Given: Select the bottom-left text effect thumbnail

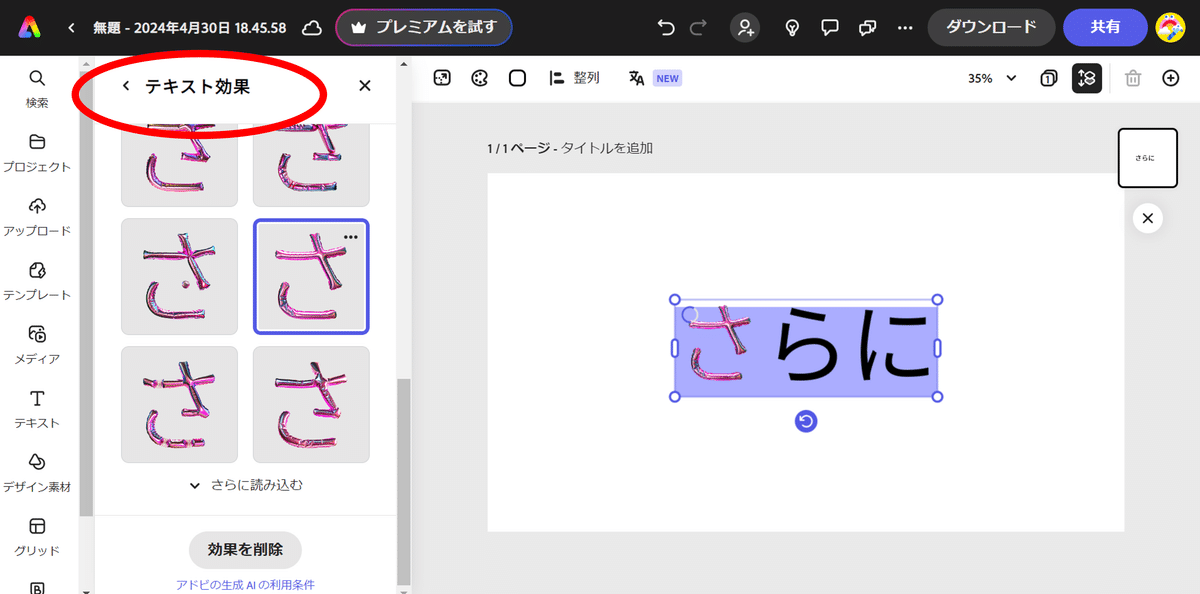Looking at the screenshot, I should (x=180, y=404).
